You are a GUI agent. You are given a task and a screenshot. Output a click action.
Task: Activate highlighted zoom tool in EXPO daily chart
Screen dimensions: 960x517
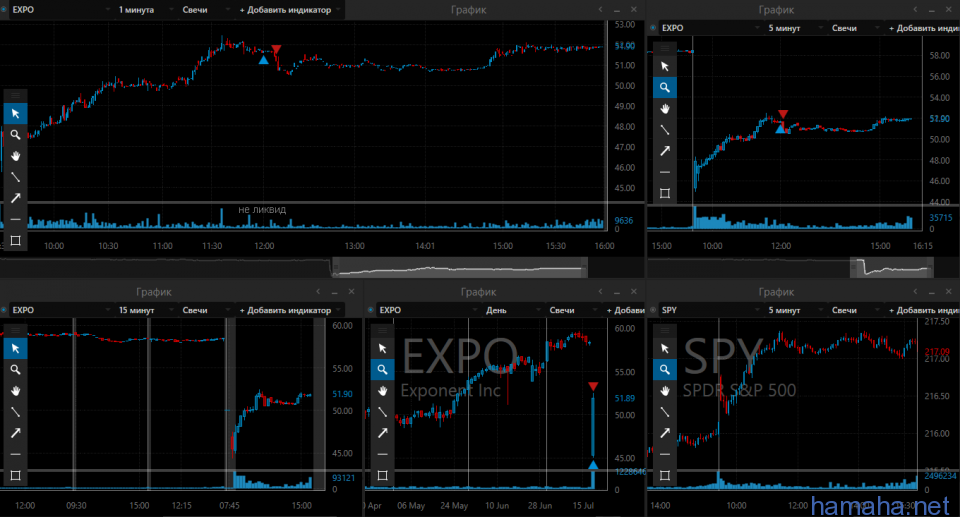tap(383, 369)
